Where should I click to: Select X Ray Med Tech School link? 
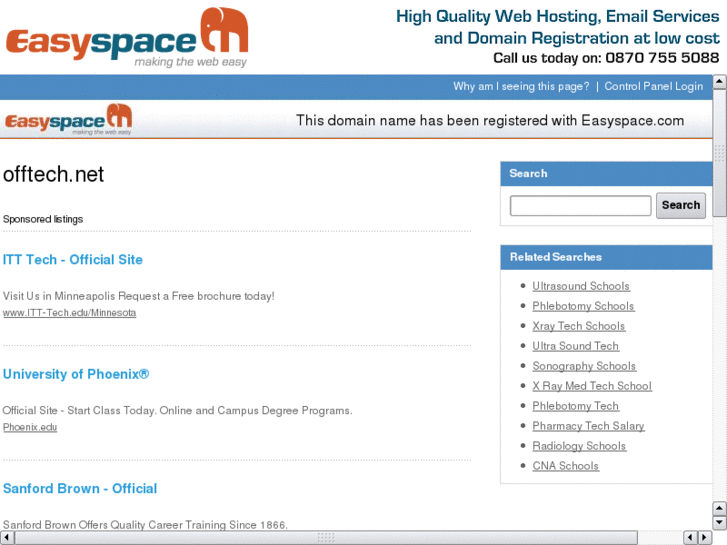(592, 386)
